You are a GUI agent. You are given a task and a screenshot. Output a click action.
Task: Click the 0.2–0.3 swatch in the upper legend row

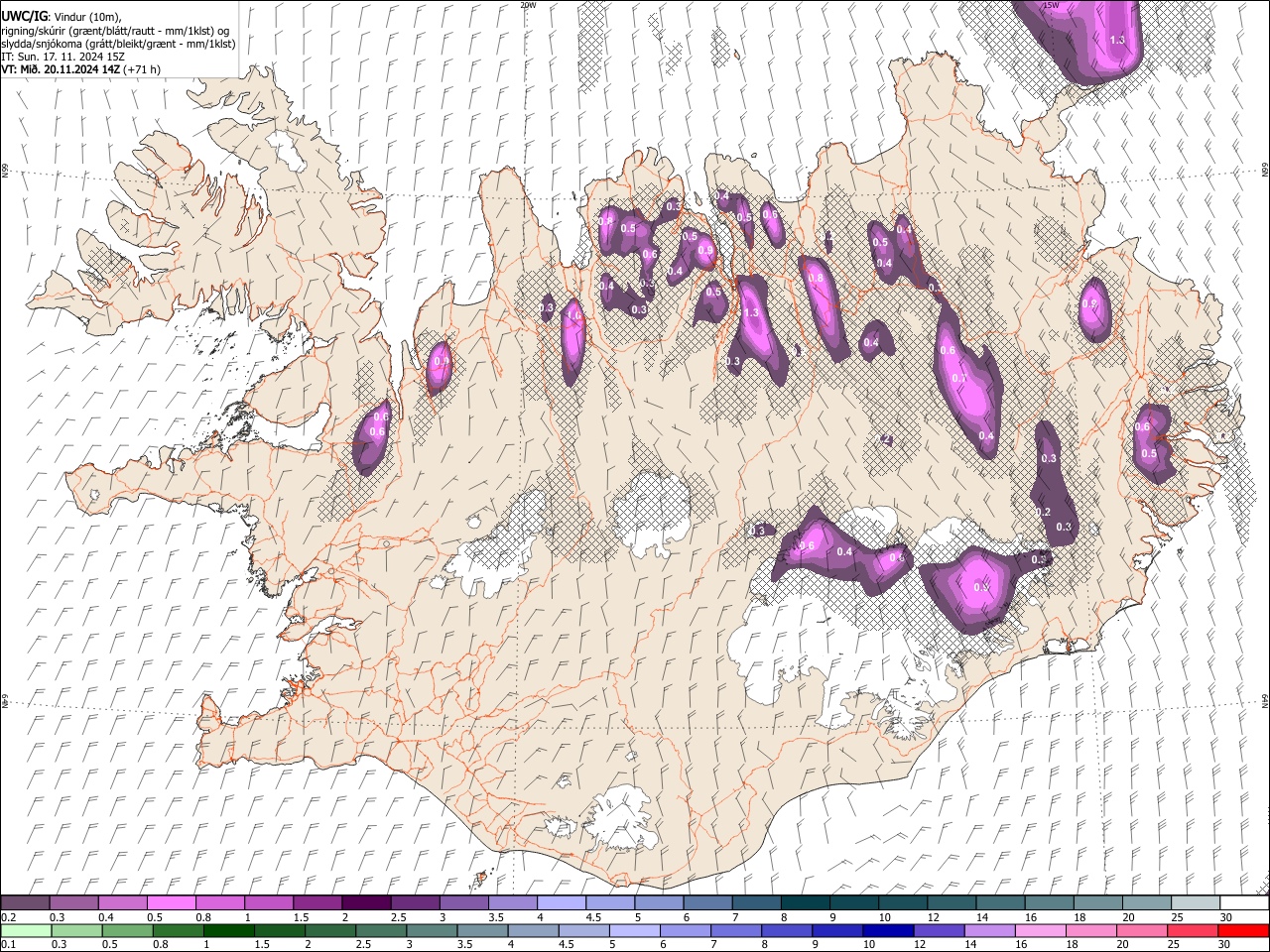pos(25,902)
